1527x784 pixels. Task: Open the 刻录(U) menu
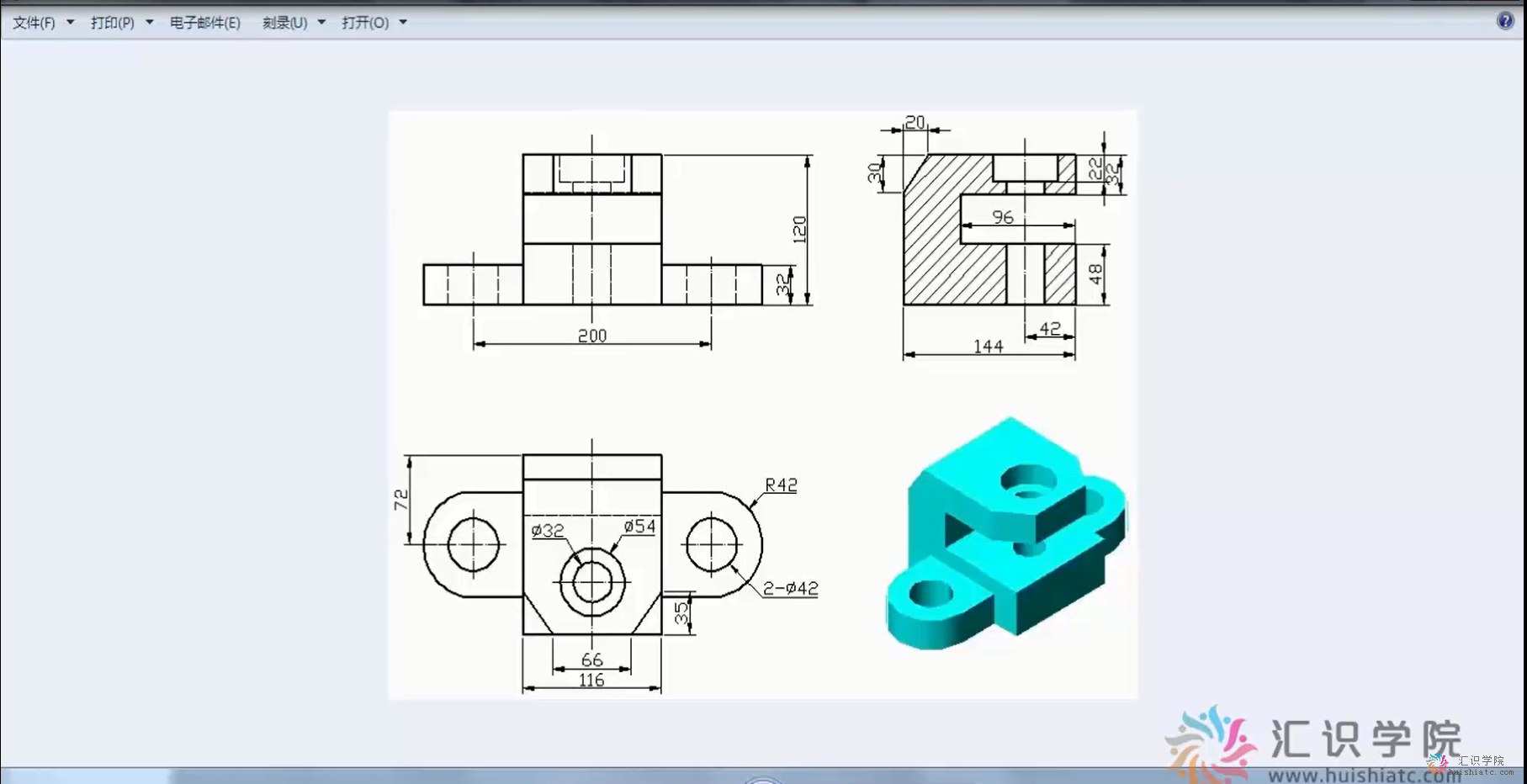(285, 23)
